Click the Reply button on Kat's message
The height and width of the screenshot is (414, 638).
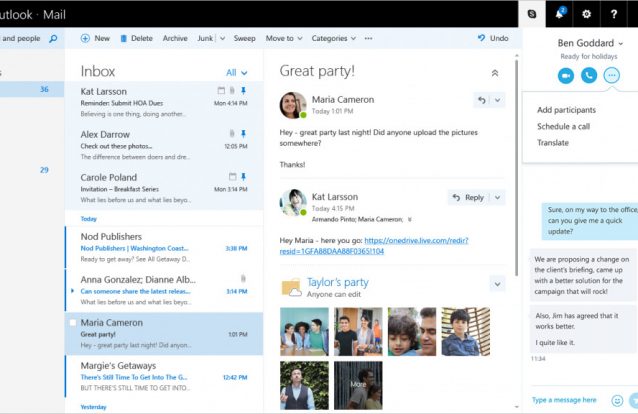(467, 198)
